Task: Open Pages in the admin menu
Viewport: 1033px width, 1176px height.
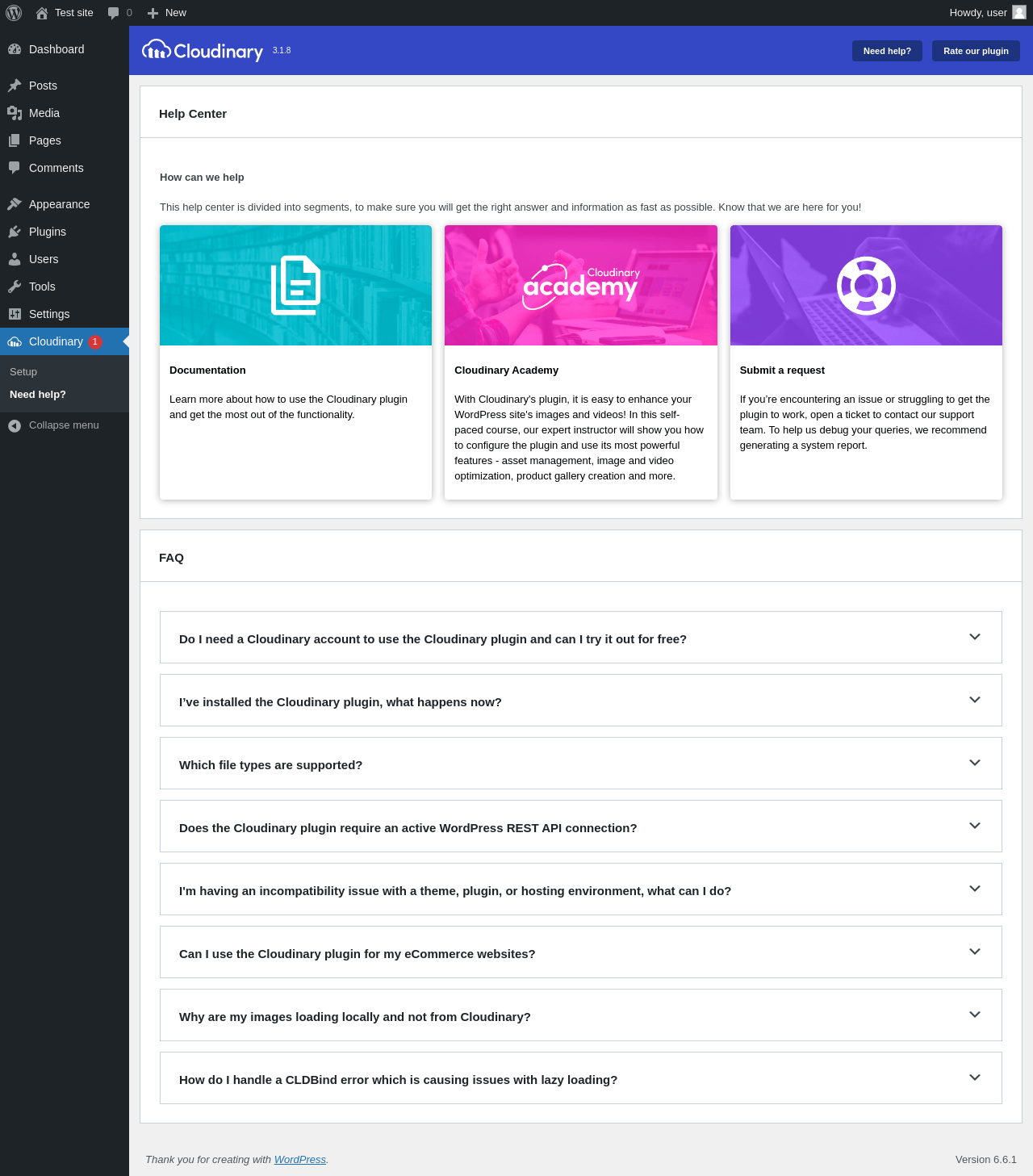Action: pyautogui.click(x=65, y=140)
